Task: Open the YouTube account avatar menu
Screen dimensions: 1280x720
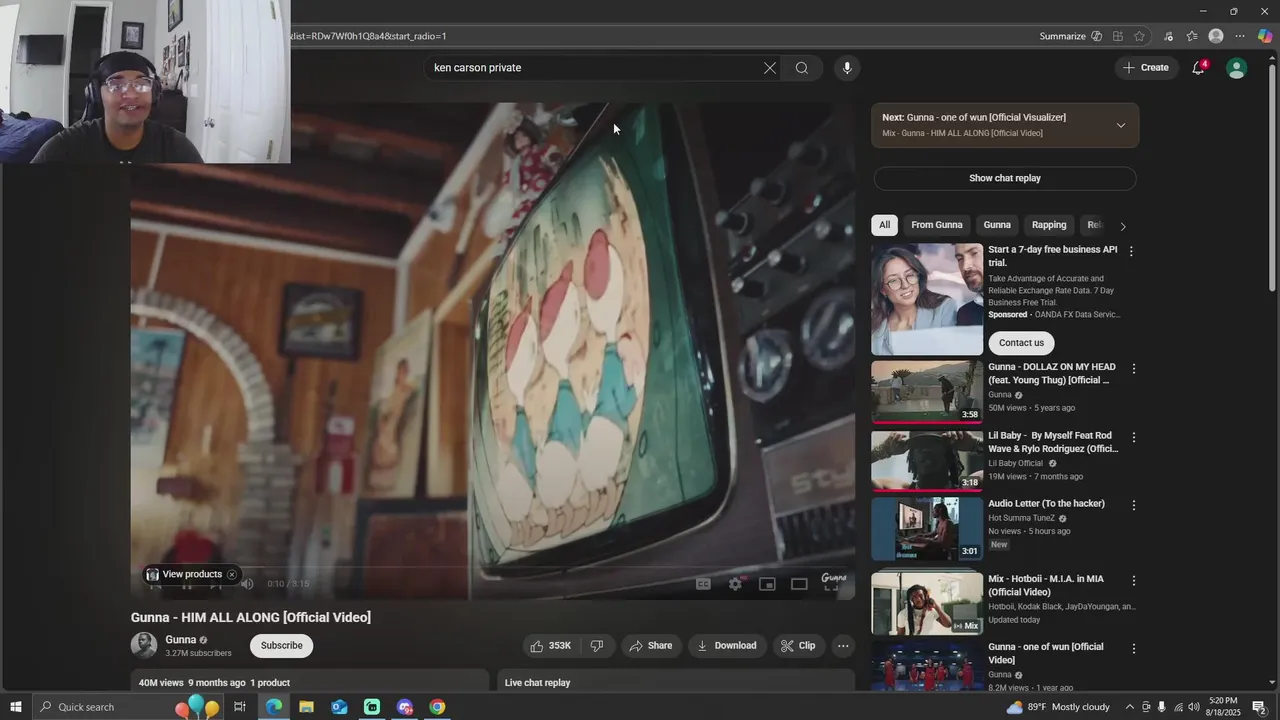Action: coord(1237,68)
